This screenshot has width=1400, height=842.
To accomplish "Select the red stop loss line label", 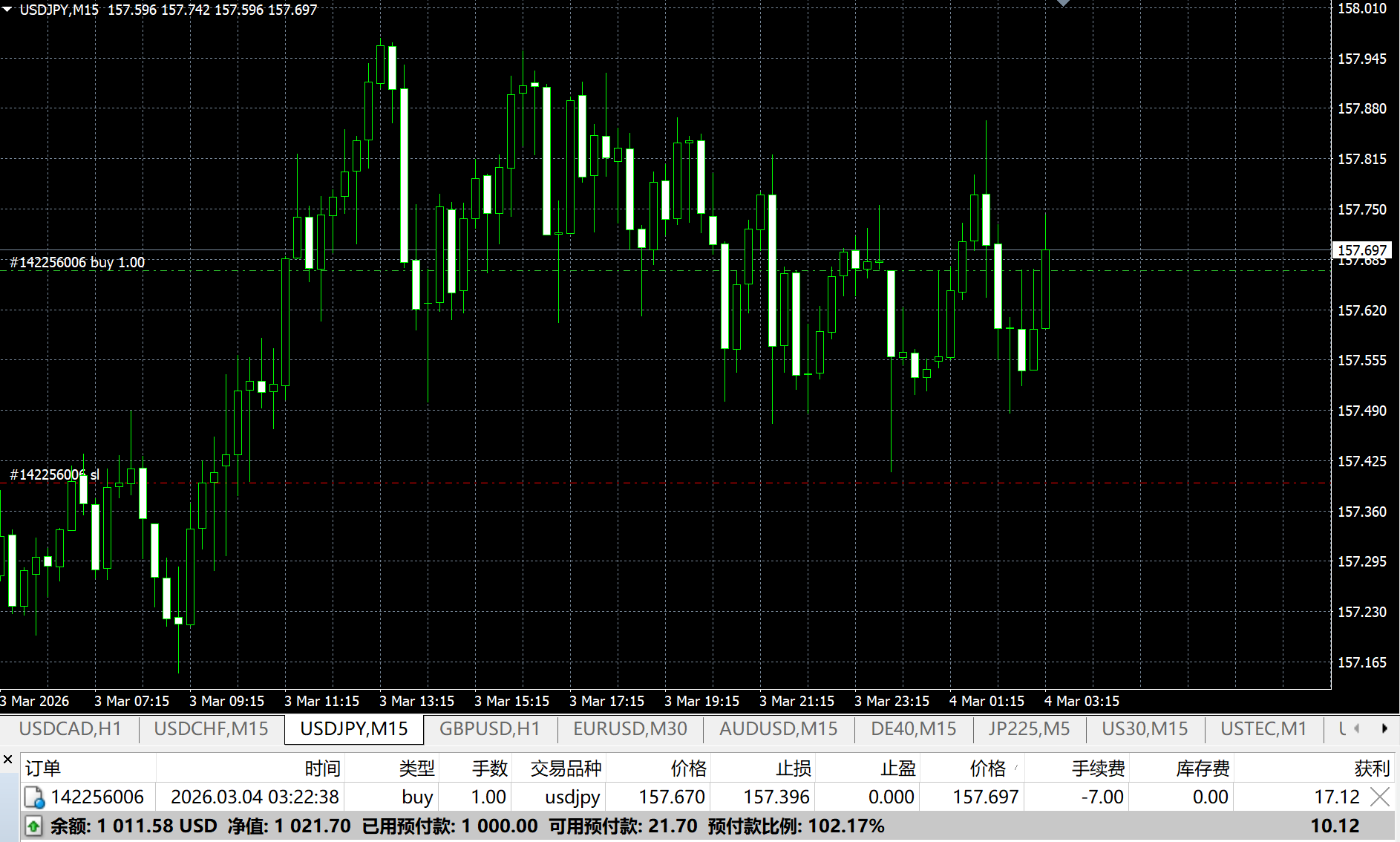I will (x=54, y=474).
